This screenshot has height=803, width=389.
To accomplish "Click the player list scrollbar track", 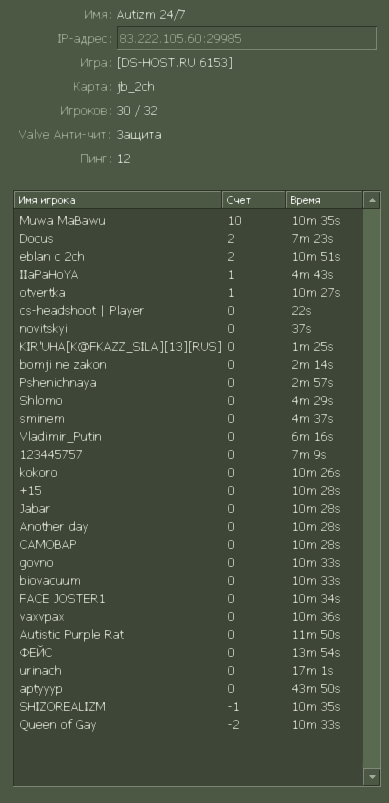I will 372,488.
